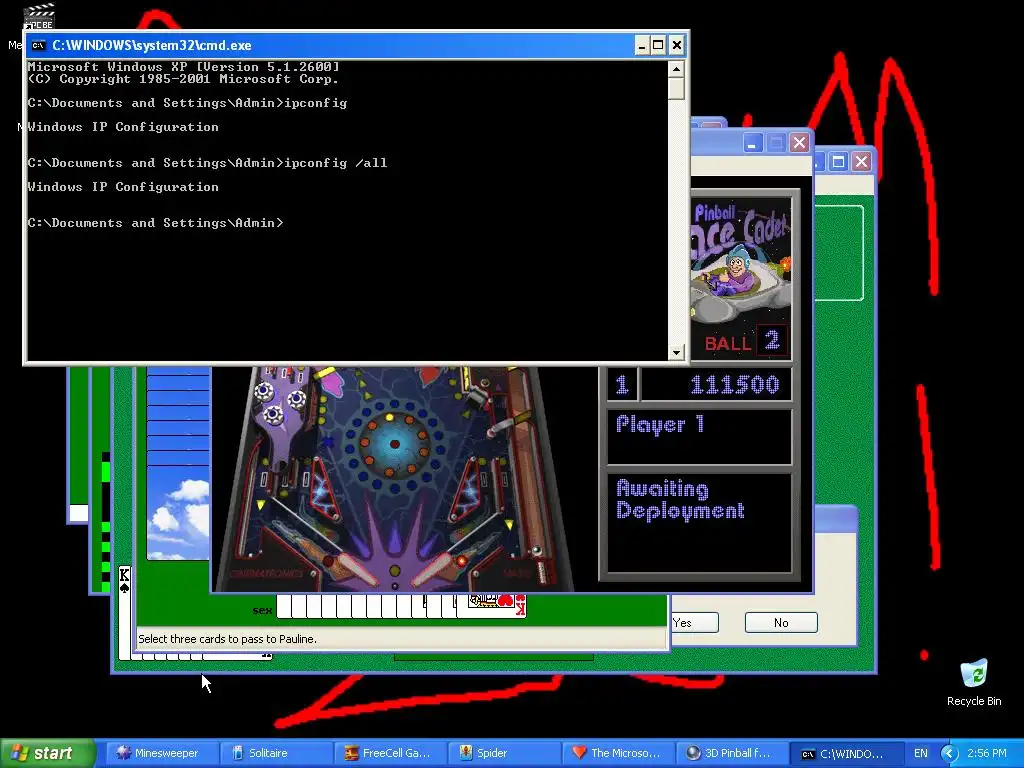Image resolution: width=1024 pixels, height=768 pixels.
Task: Click the cmd scrollbar up arrow
Action: tap(677, 69)
